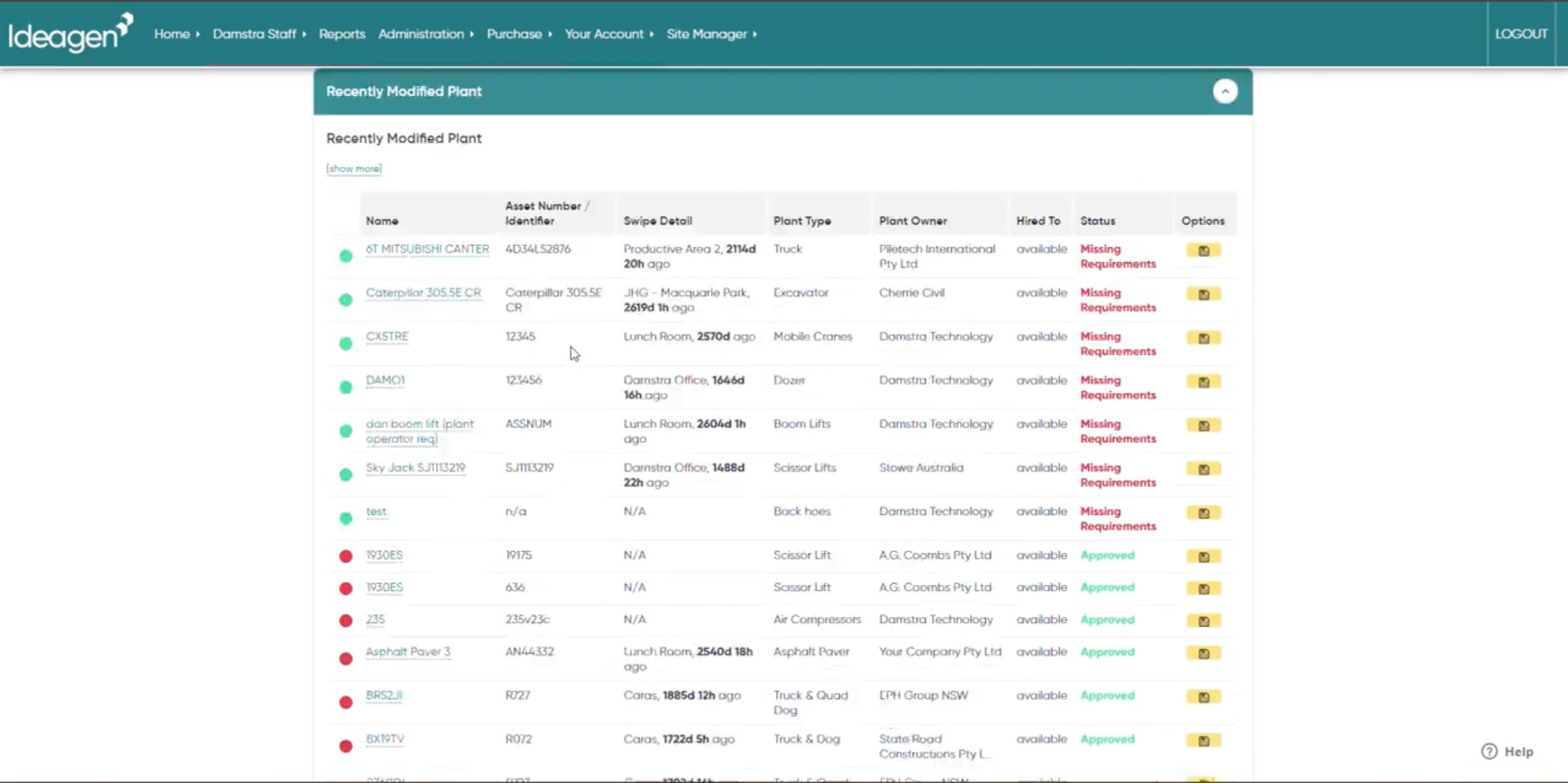Click the Air Compressors plant type cell
This screenshot has width=1568, height=783.
click(817, 619)
